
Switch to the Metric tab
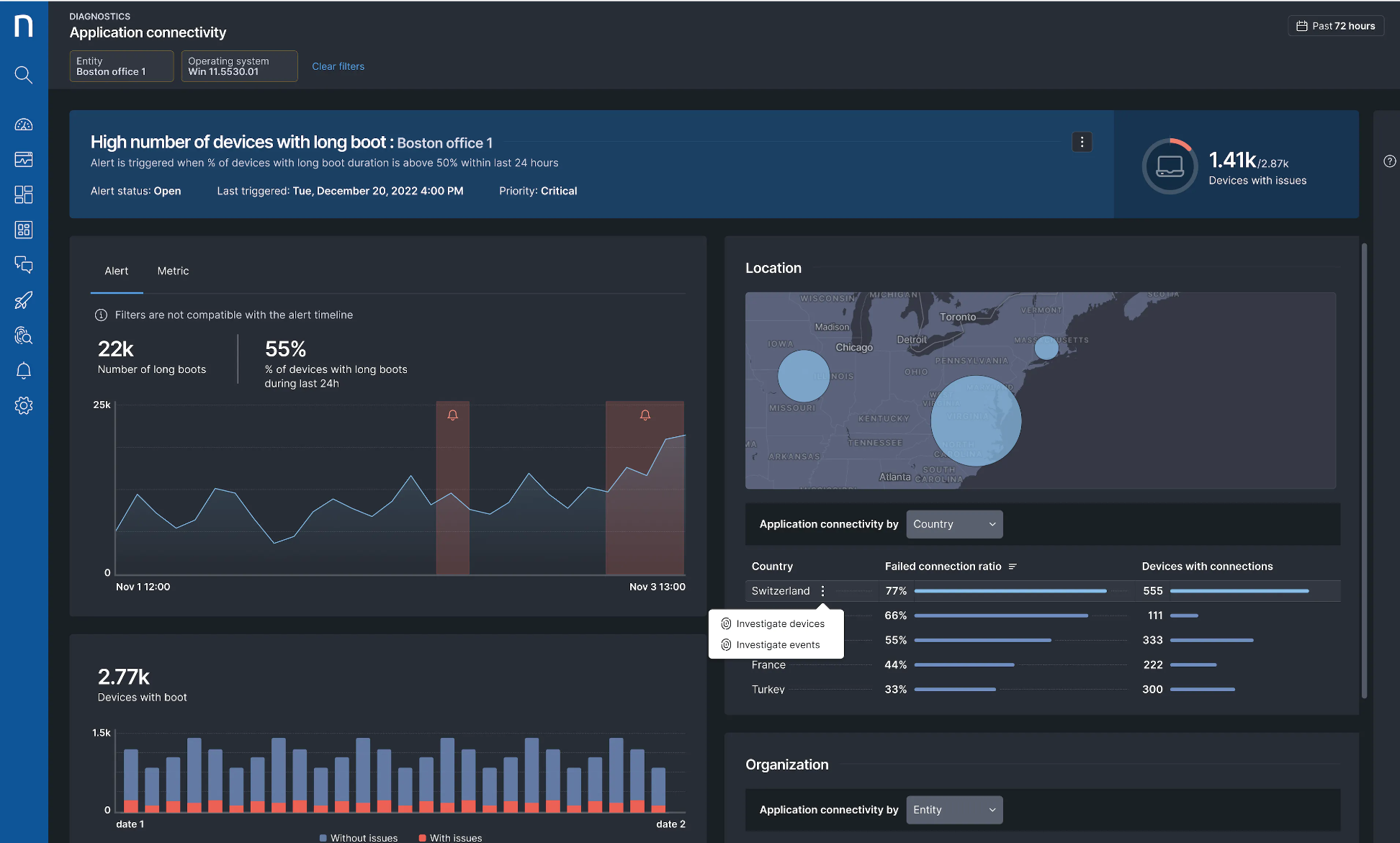pos(173,271)
